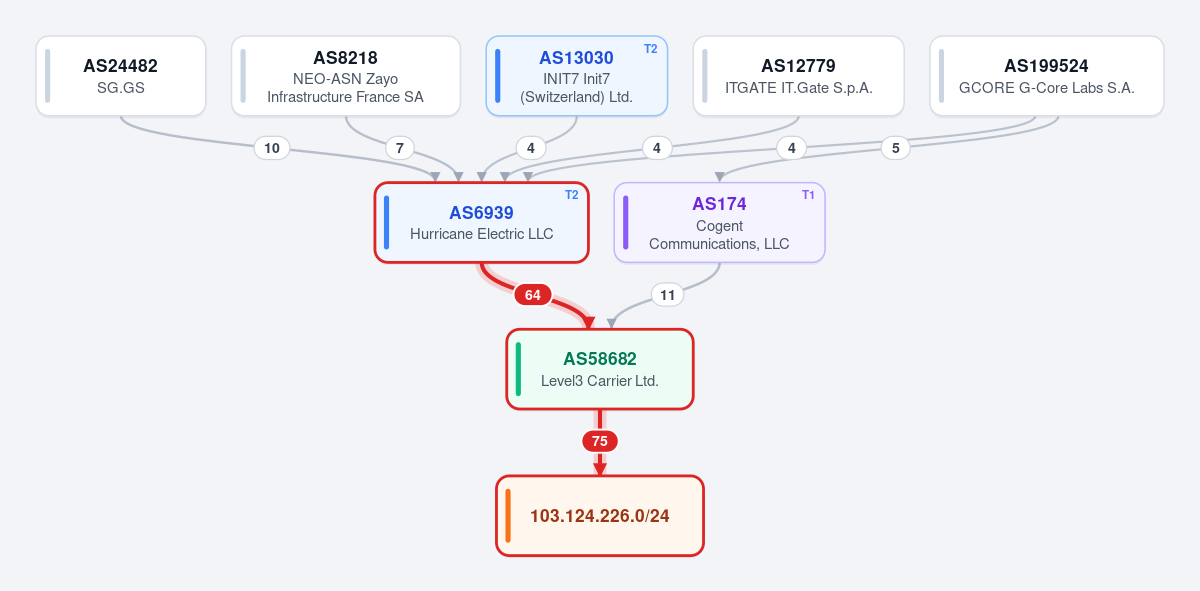Screen dimensions: 1200x591
Task: Select the AS13030 INIT7 node
Action: point(577,76)
